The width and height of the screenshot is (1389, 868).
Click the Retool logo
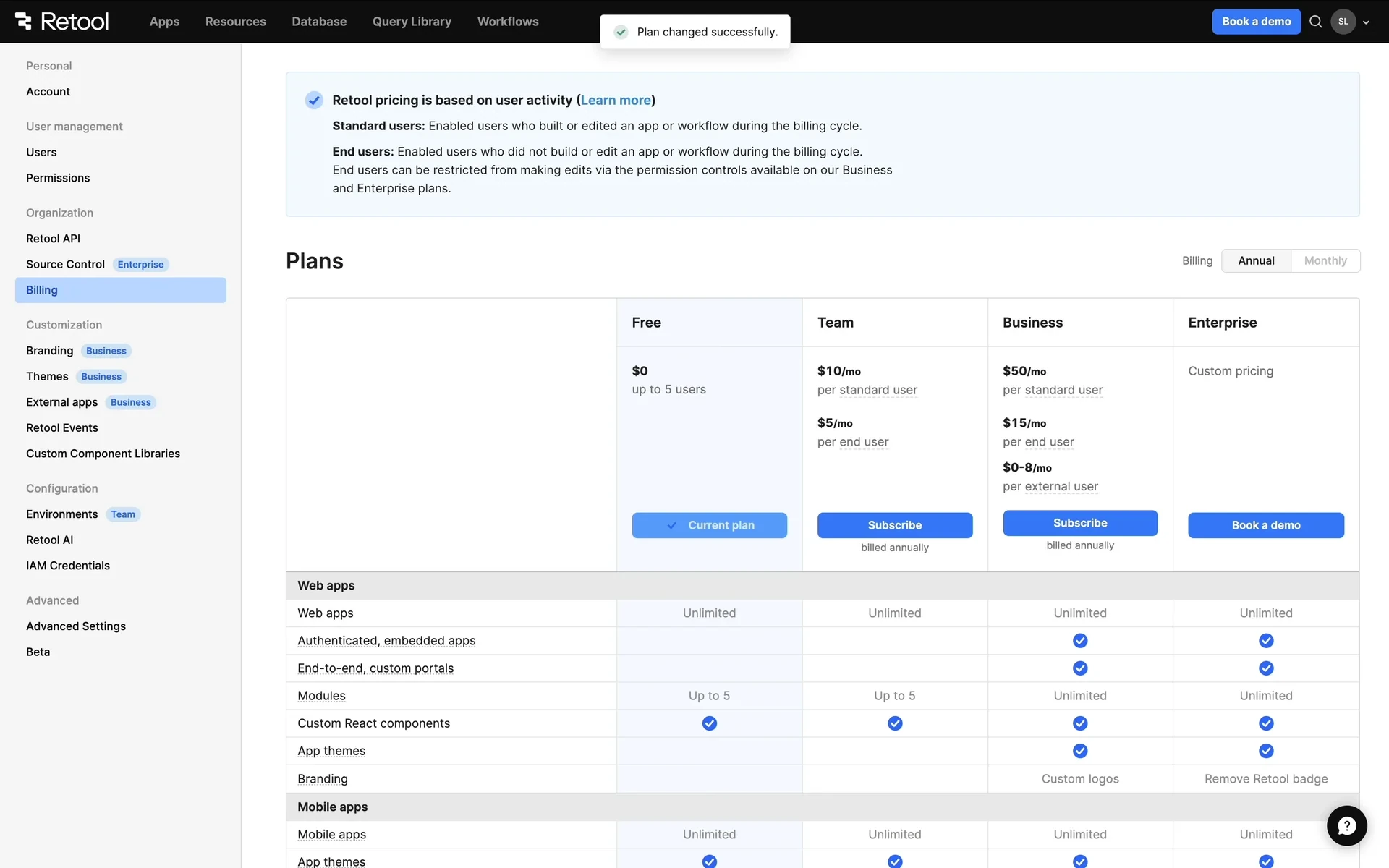62,22
